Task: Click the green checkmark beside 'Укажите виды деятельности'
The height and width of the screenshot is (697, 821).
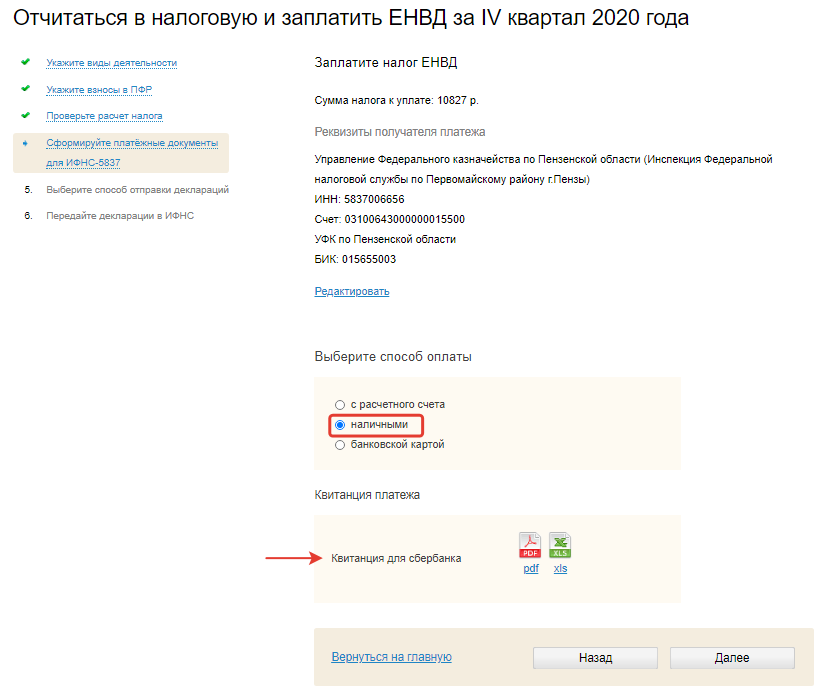Action: click(x=25, y=62)
